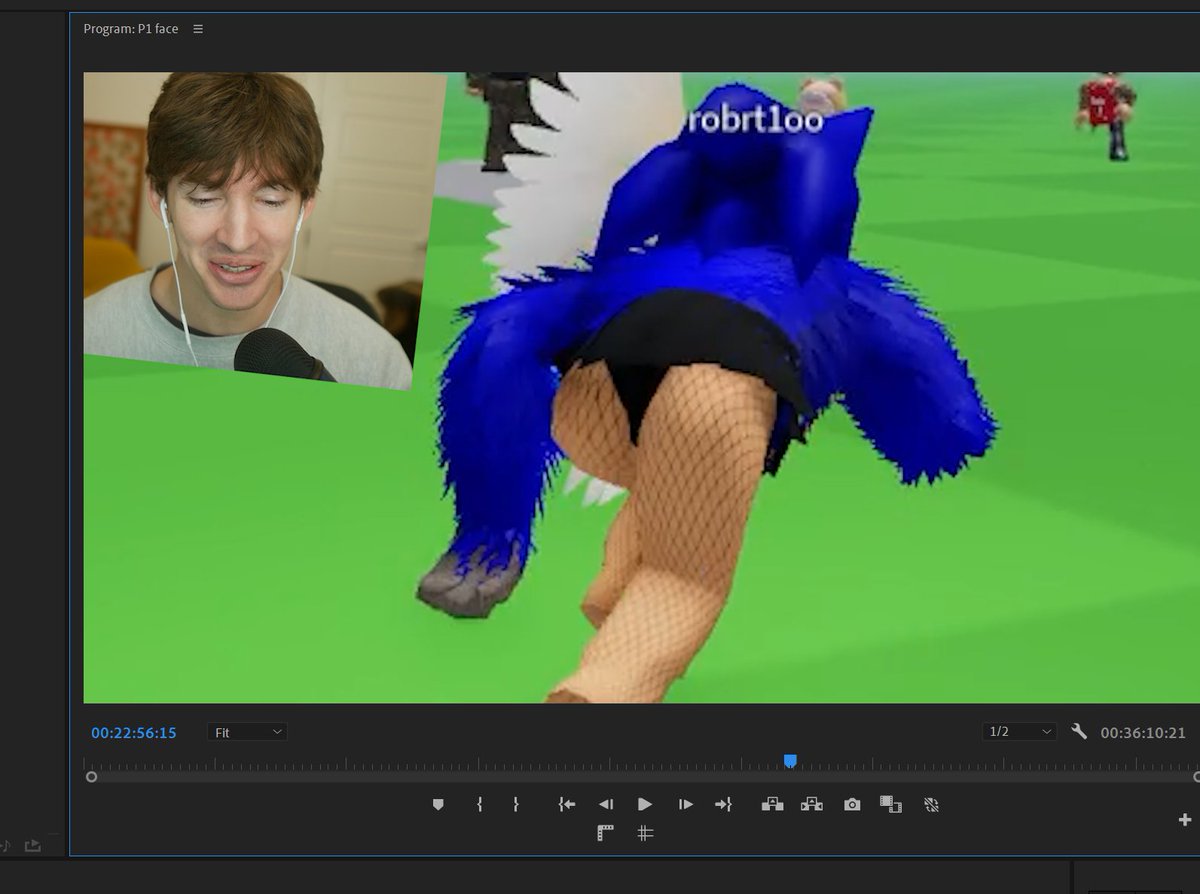This screenshot has width=1200, height=894.
Task: Step back one frame
Action: pos(605,804)
